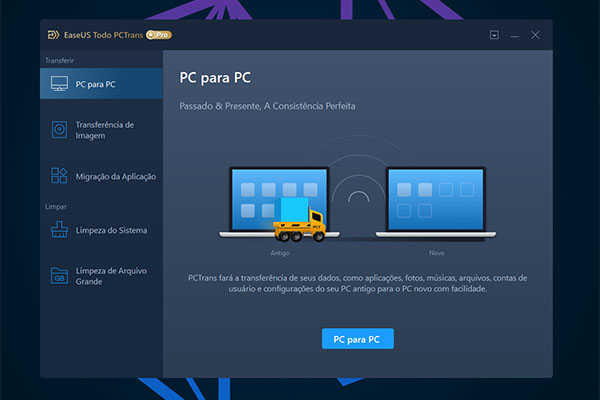
Task: Click the Antigo label under old laptop
Action: (x=280, y=253)
